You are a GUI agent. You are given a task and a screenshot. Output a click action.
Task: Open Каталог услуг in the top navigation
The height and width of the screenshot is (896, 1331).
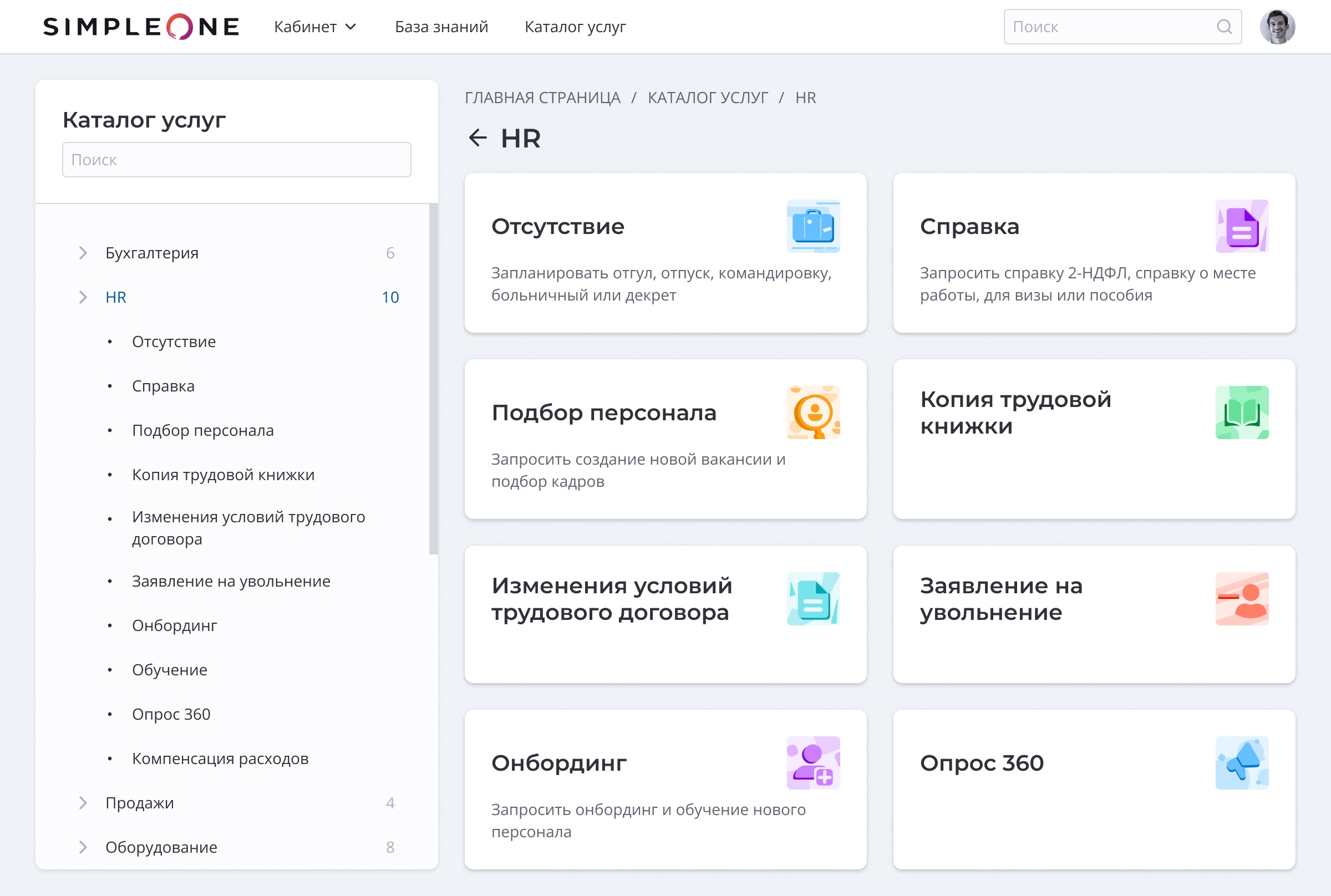(x=575, y=27)
